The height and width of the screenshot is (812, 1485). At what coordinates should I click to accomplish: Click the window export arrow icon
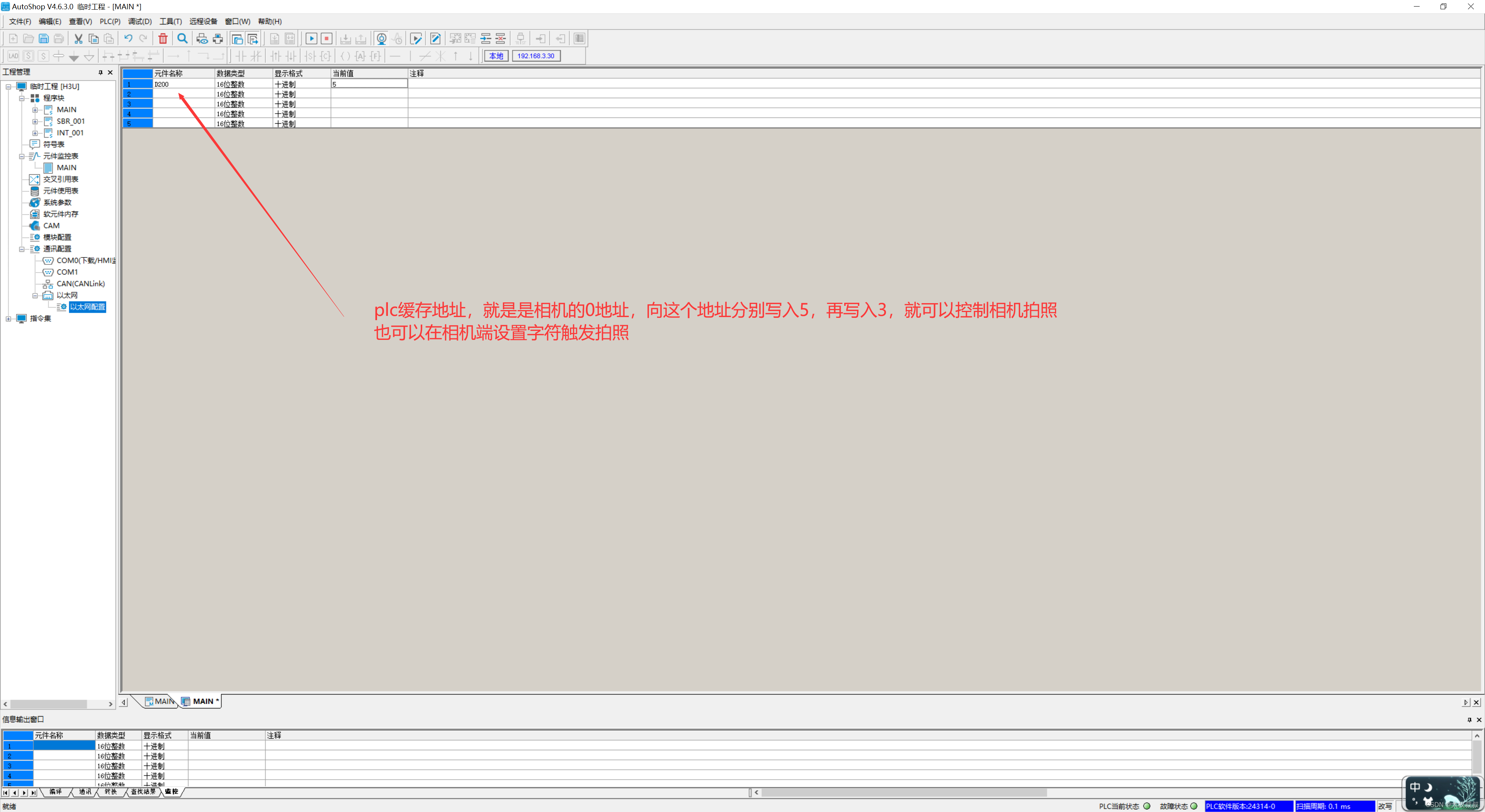pos(253,39)
